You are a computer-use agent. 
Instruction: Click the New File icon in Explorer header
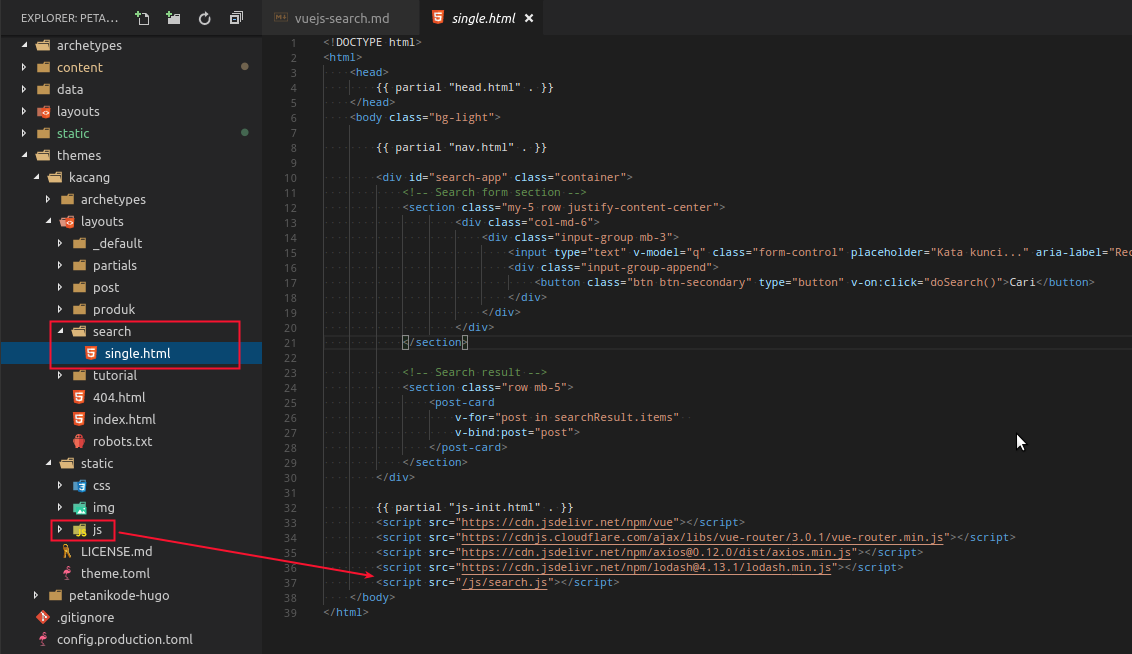(142, 18)
